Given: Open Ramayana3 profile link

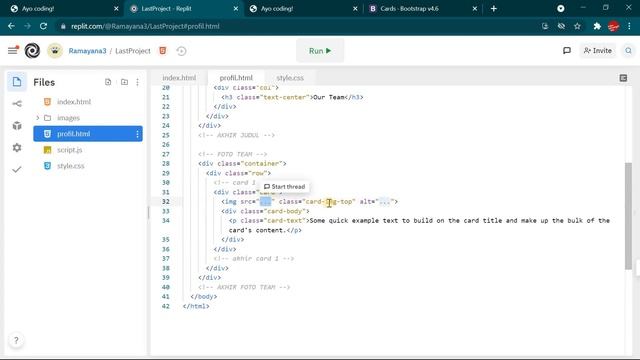Looking at the screenshot, I should [87, 51].
